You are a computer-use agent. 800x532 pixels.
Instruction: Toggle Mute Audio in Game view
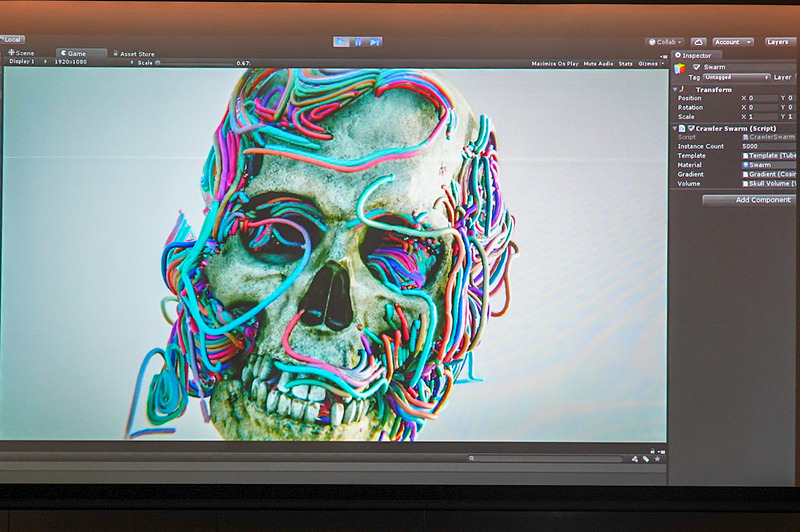tap(598, 64)
